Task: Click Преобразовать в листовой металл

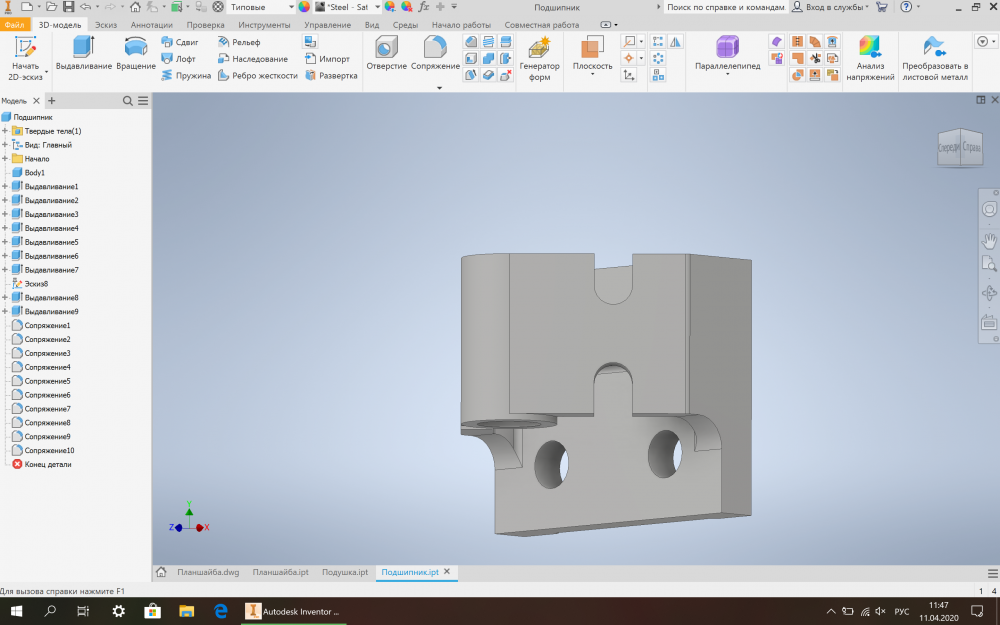Action: point(934,57)
